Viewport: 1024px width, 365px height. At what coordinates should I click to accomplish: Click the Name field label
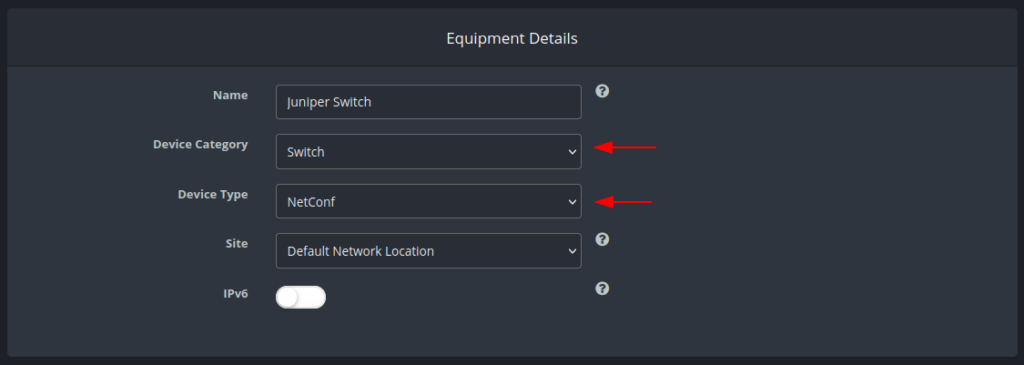pos(231,95)
